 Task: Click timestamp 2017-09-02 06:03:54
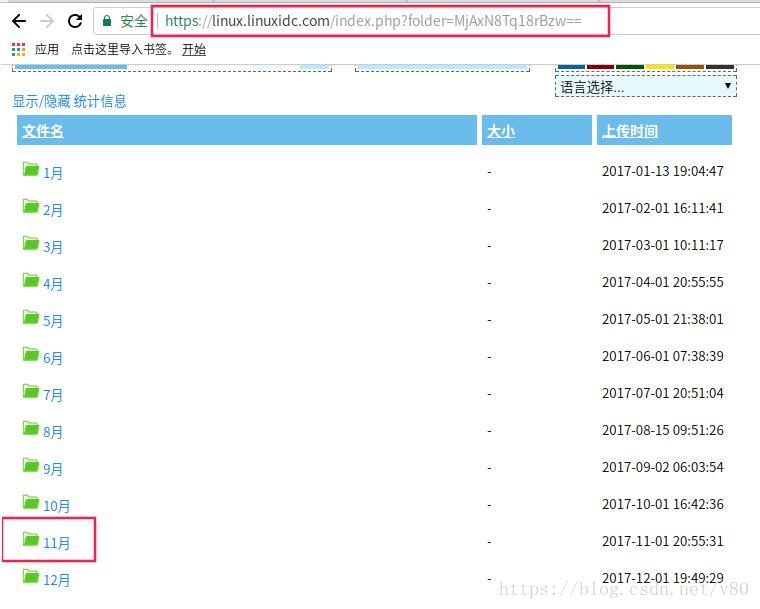click(663, 467)
